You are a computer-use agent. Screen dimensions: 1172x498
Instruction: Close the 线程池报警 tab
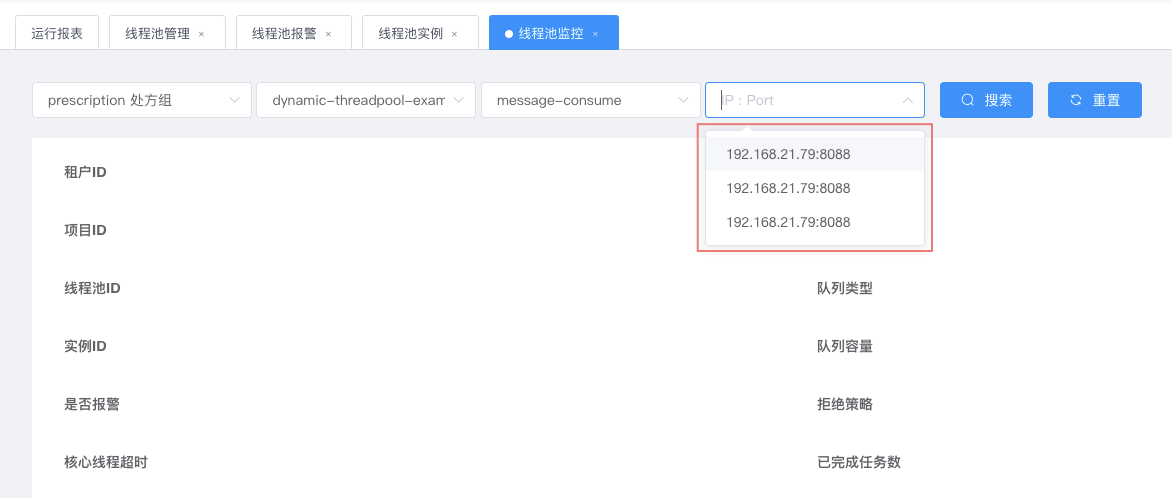[x=328, y=34]
